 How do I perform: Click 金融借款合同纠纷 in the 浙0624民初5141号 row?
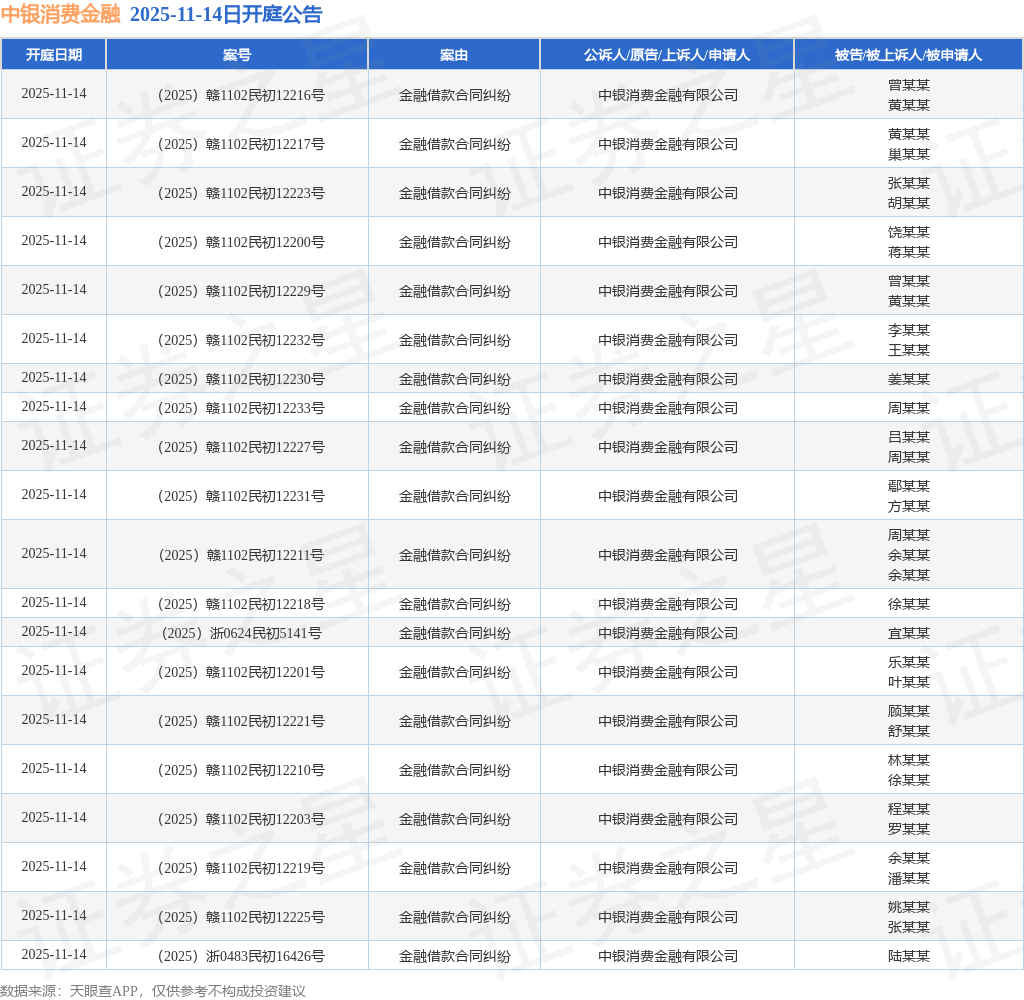tap(455, 634)
